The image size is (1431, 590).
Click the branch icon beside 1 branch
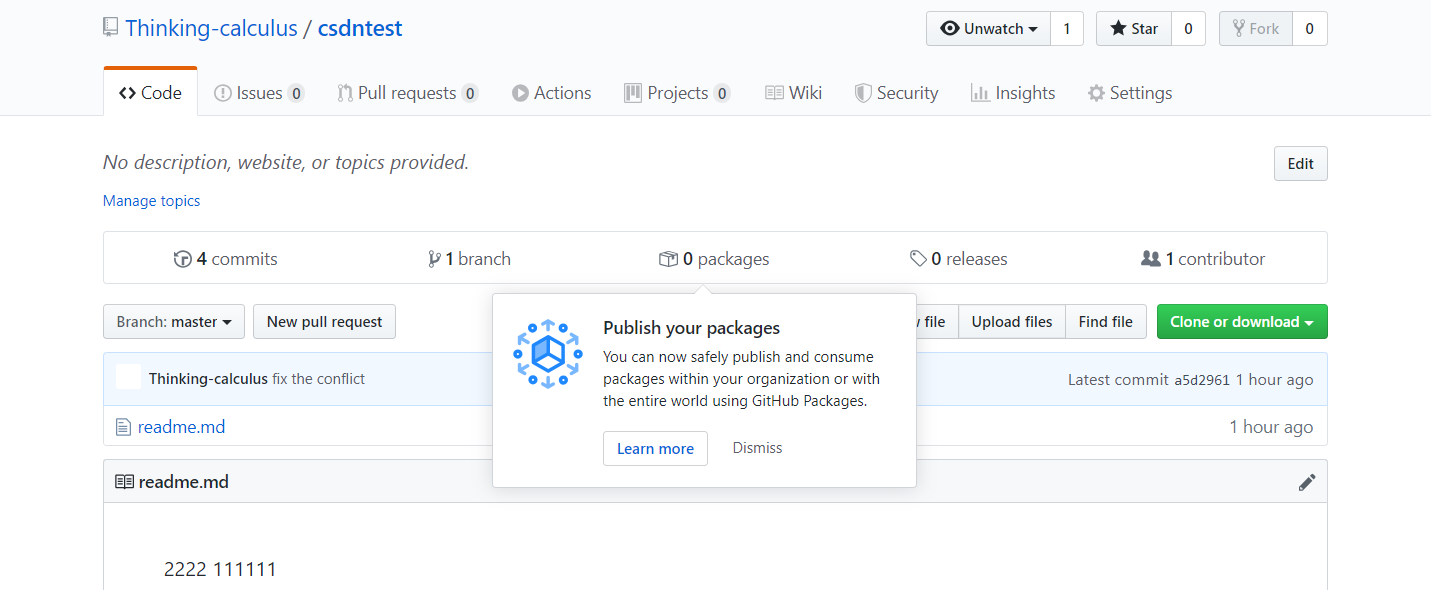click(x=434, y=259)
